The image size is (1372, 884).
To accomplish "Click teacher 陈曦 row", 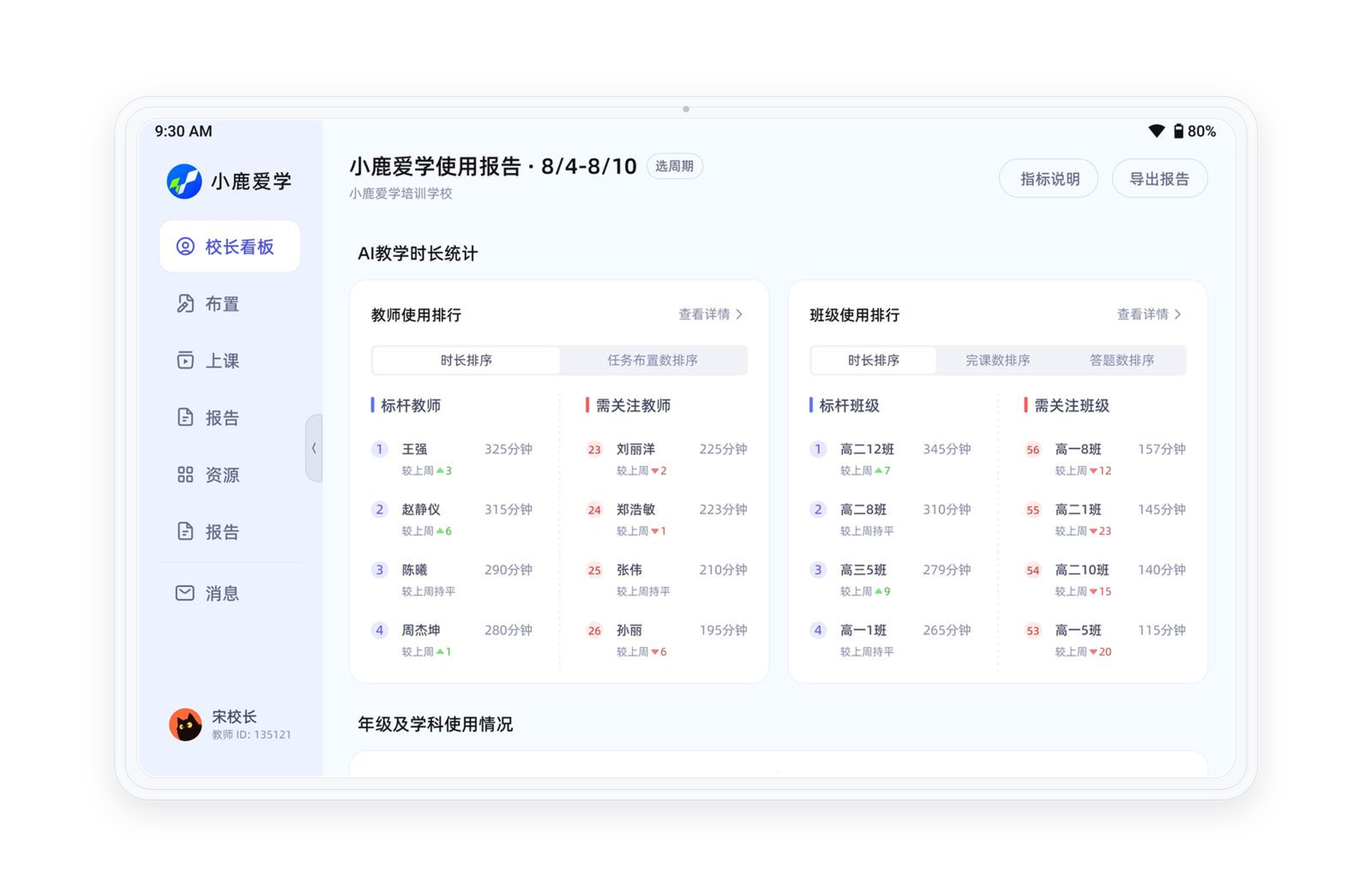I will click(x=452, y=579).
